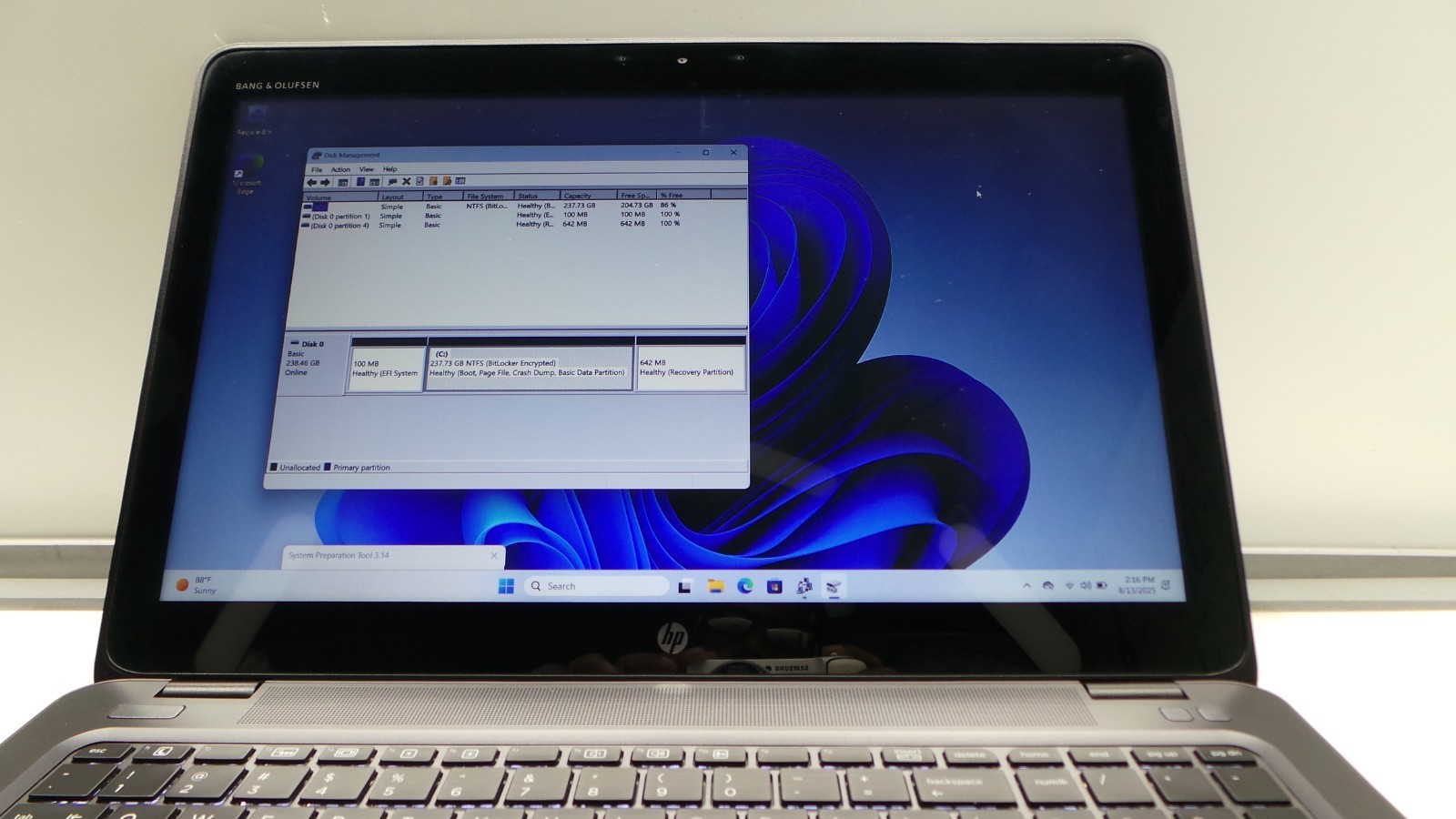
Task: Click the taskbar Search box
Action: 598,586
